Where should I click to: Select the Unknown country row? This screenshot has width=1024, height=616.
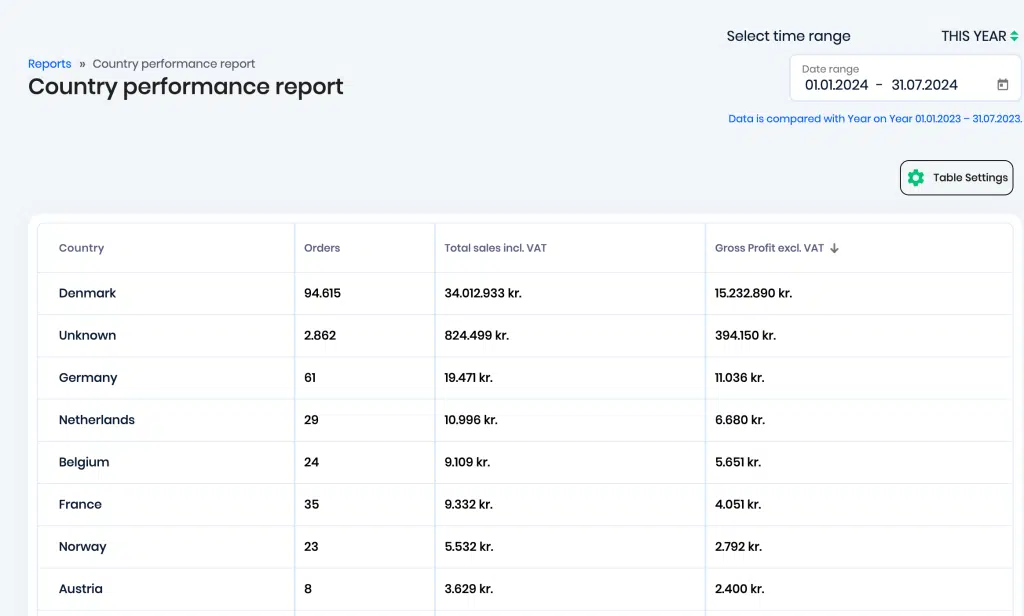coord(525,336)
